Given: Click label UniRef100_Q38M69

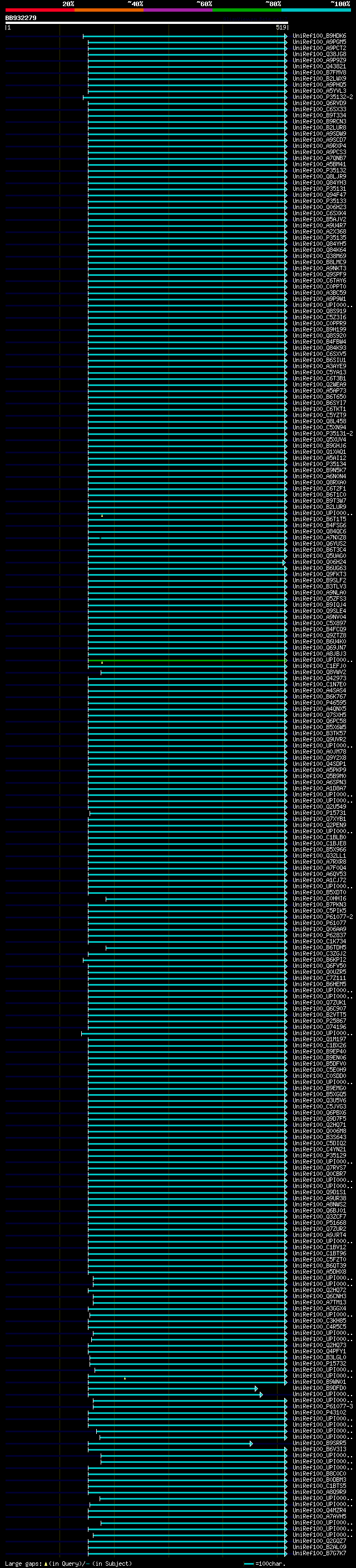Looking at the screenshot, I should point(319,256).
